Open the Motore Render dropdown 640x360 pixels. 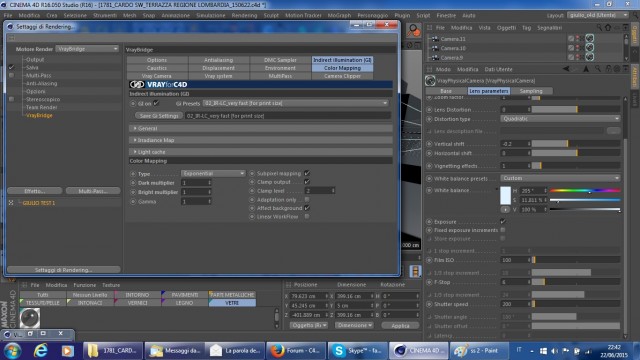(x=87, y=49)
